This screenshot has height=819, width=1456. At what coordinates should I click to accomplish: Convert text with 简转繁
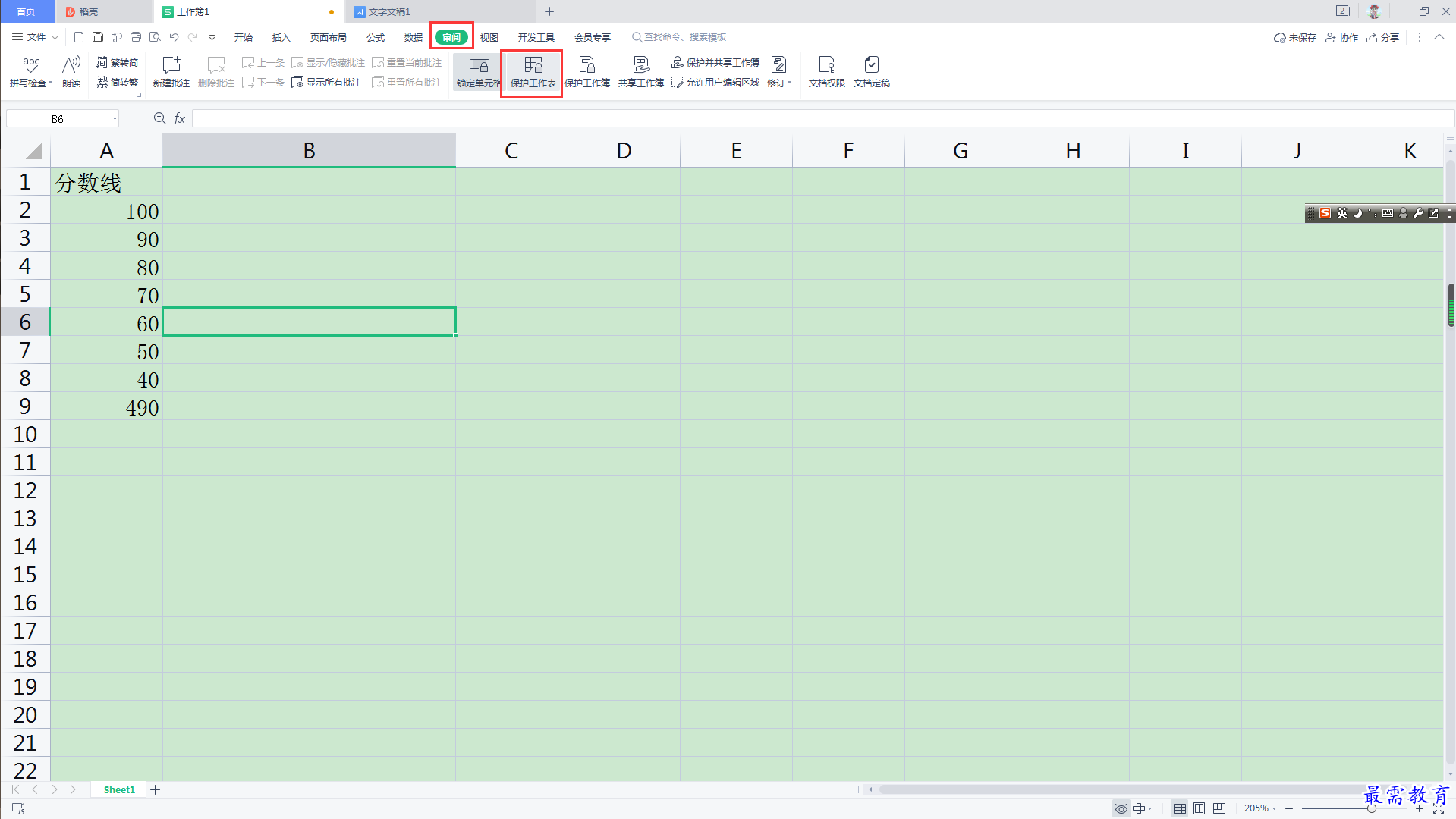tap(117, 82)
